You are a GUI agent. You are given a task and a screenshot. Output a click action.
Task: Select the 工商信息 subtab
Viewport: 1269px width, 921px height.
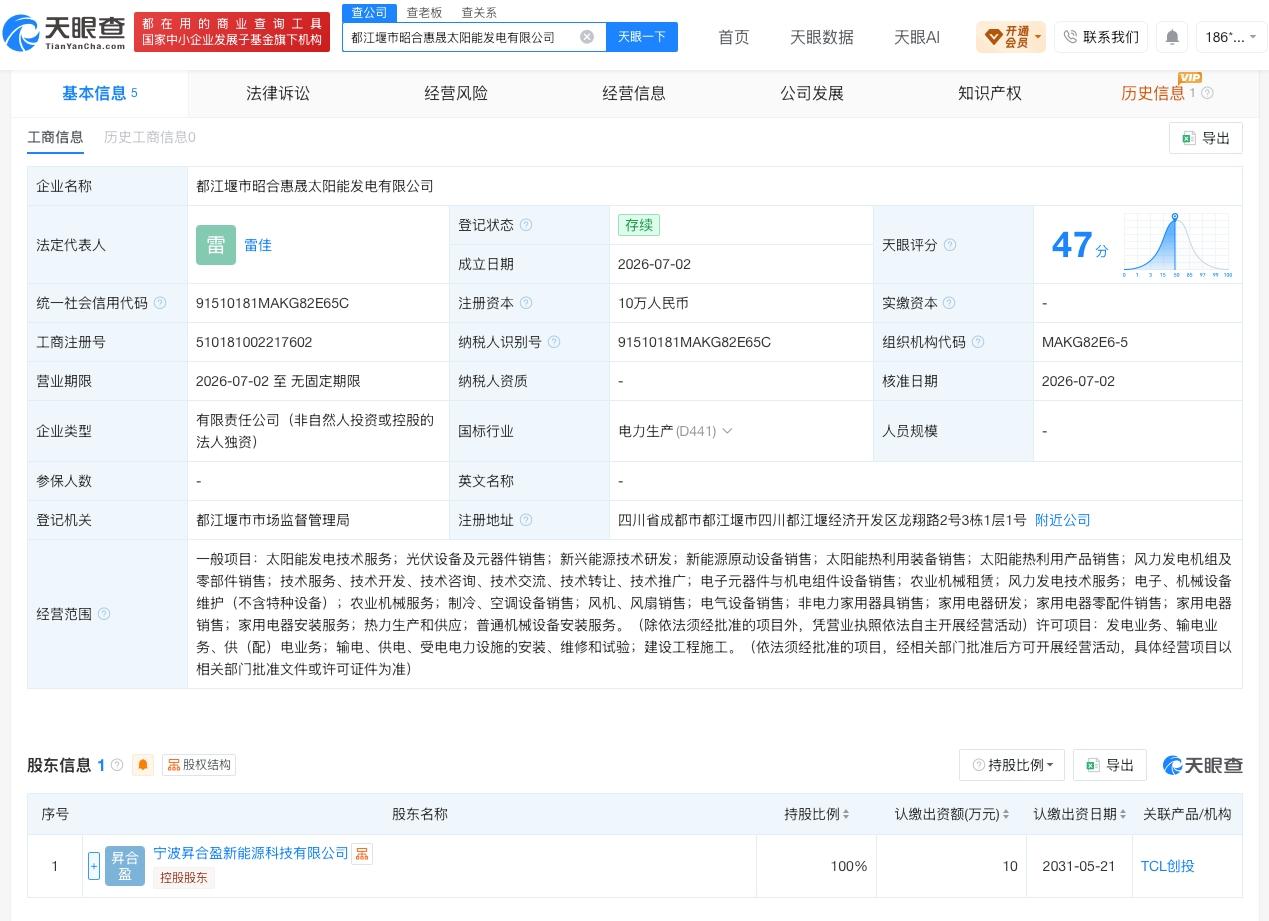pos(55,137)
